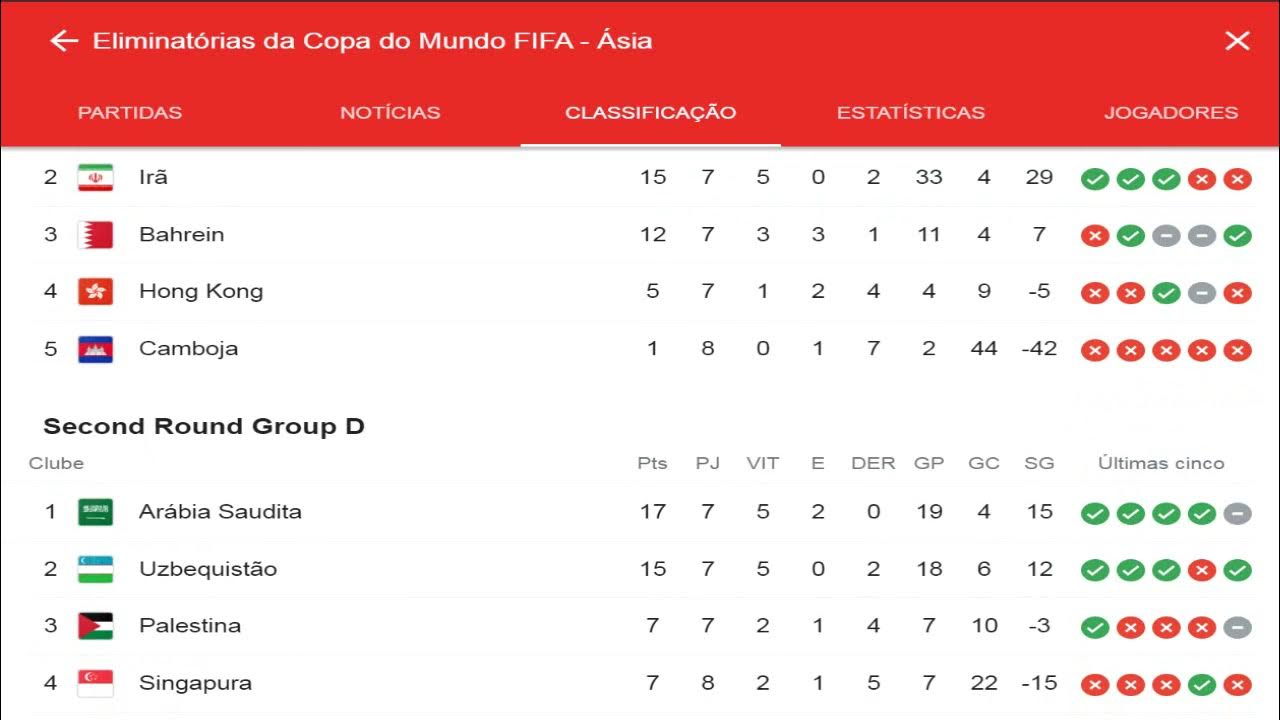Switch to the NOTÍCIAS tab
Screen dimensions: 1280x720
[x=390, y=113]
